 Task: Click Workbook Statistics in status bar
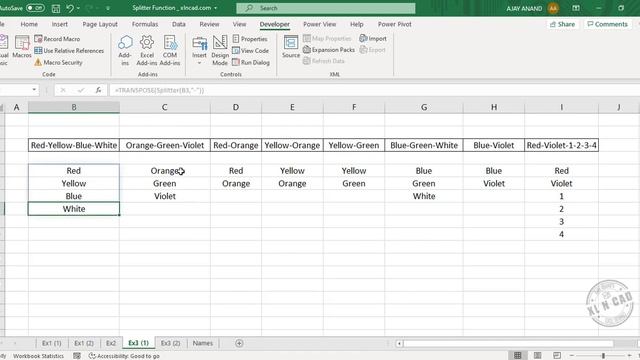click(38, 356)
